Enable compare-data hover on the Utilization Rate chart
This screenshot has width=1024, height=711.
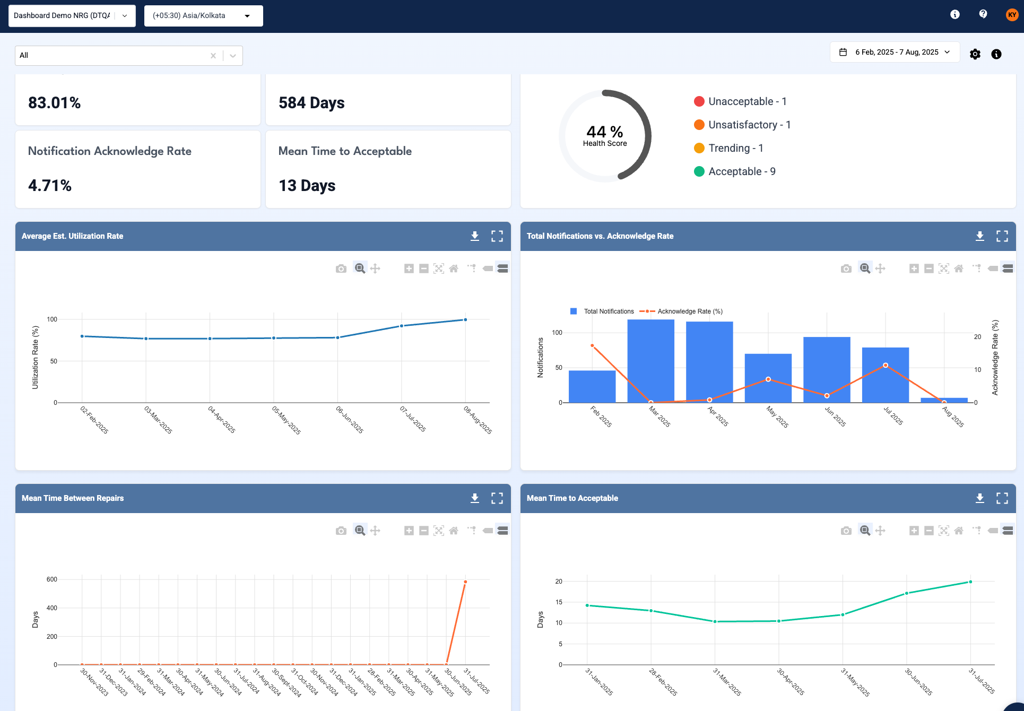tap(503, 268)
